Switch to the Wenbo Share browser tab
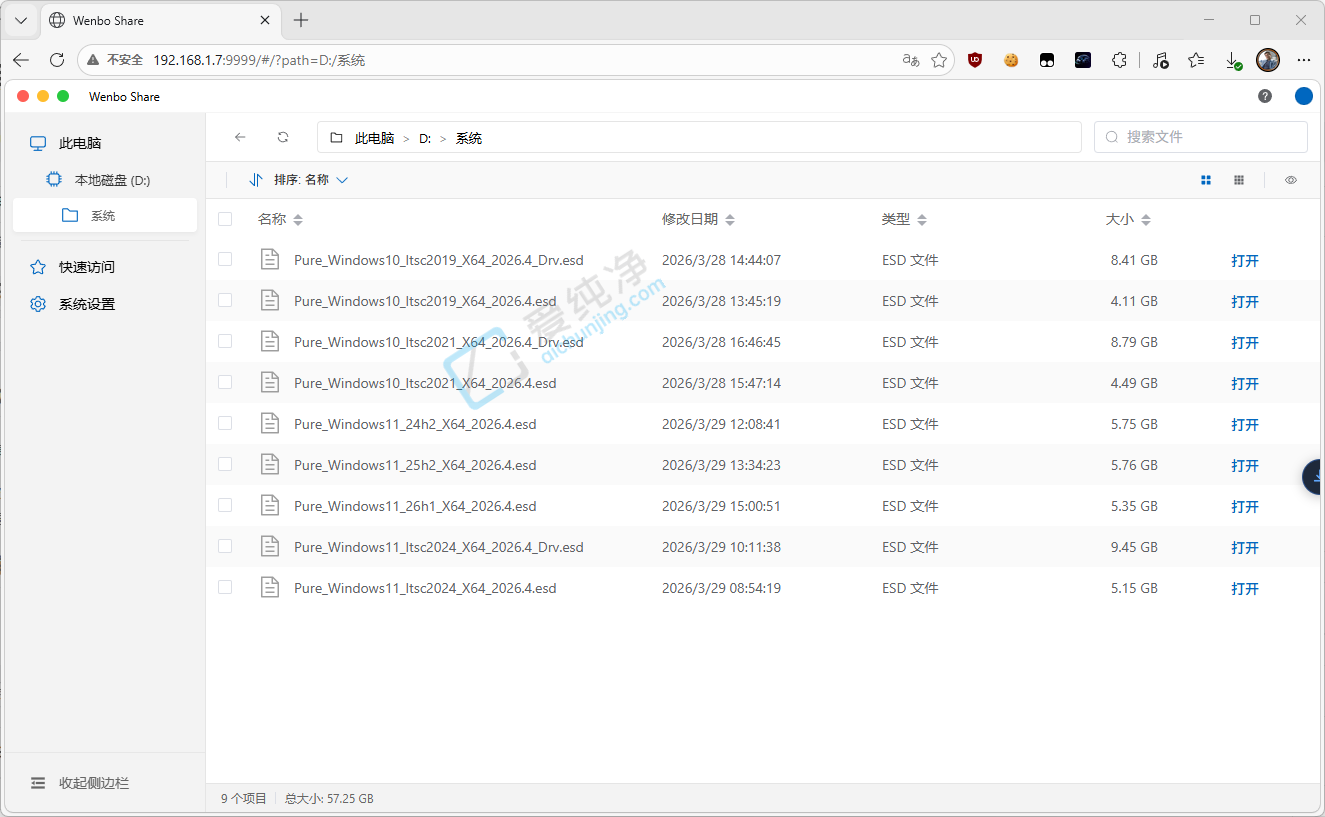Image resolution: width=1325 pixels, height=817 pixels. pos(160,20)
